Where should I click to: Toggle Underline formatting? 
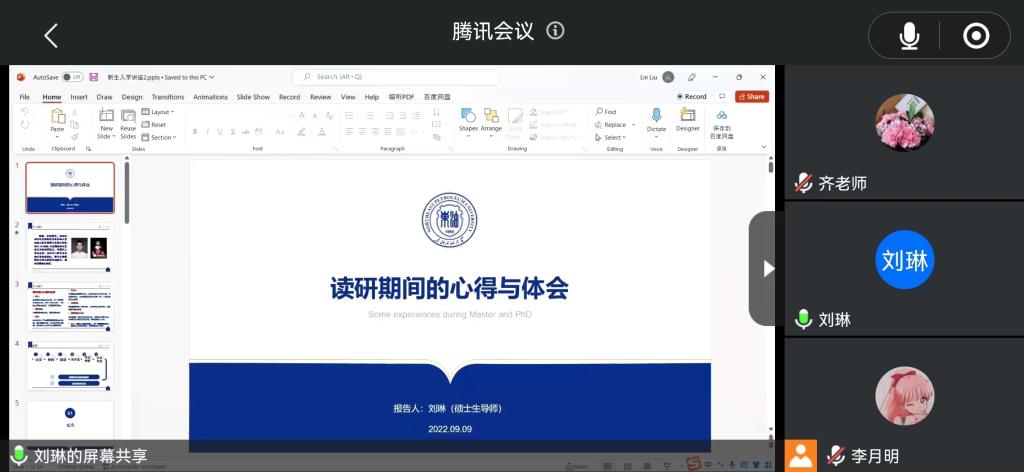click(x=221, y=132)
